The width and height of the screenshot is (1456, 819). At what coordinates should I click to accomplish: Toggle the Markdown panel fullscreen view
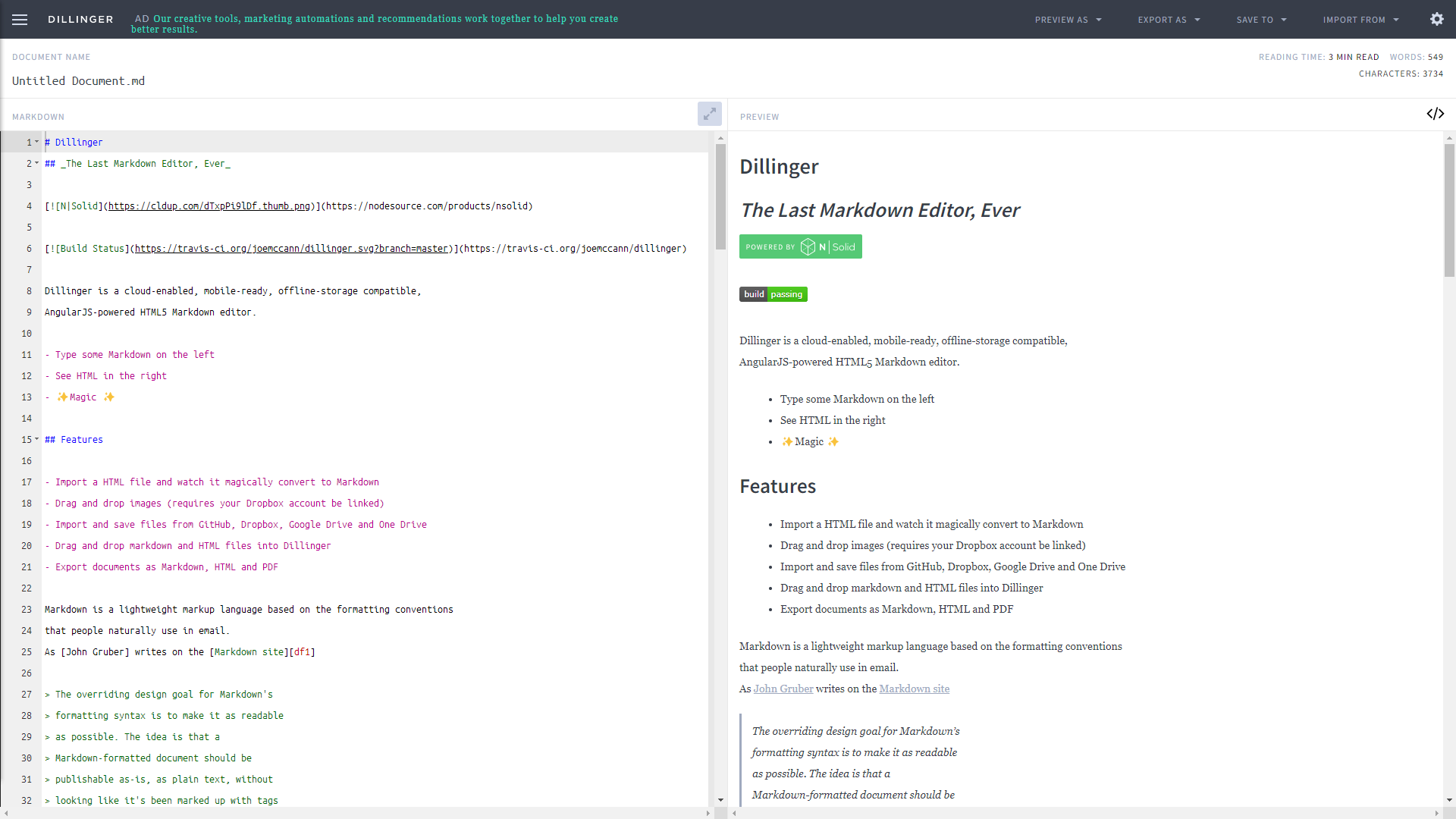click(709, 114)
